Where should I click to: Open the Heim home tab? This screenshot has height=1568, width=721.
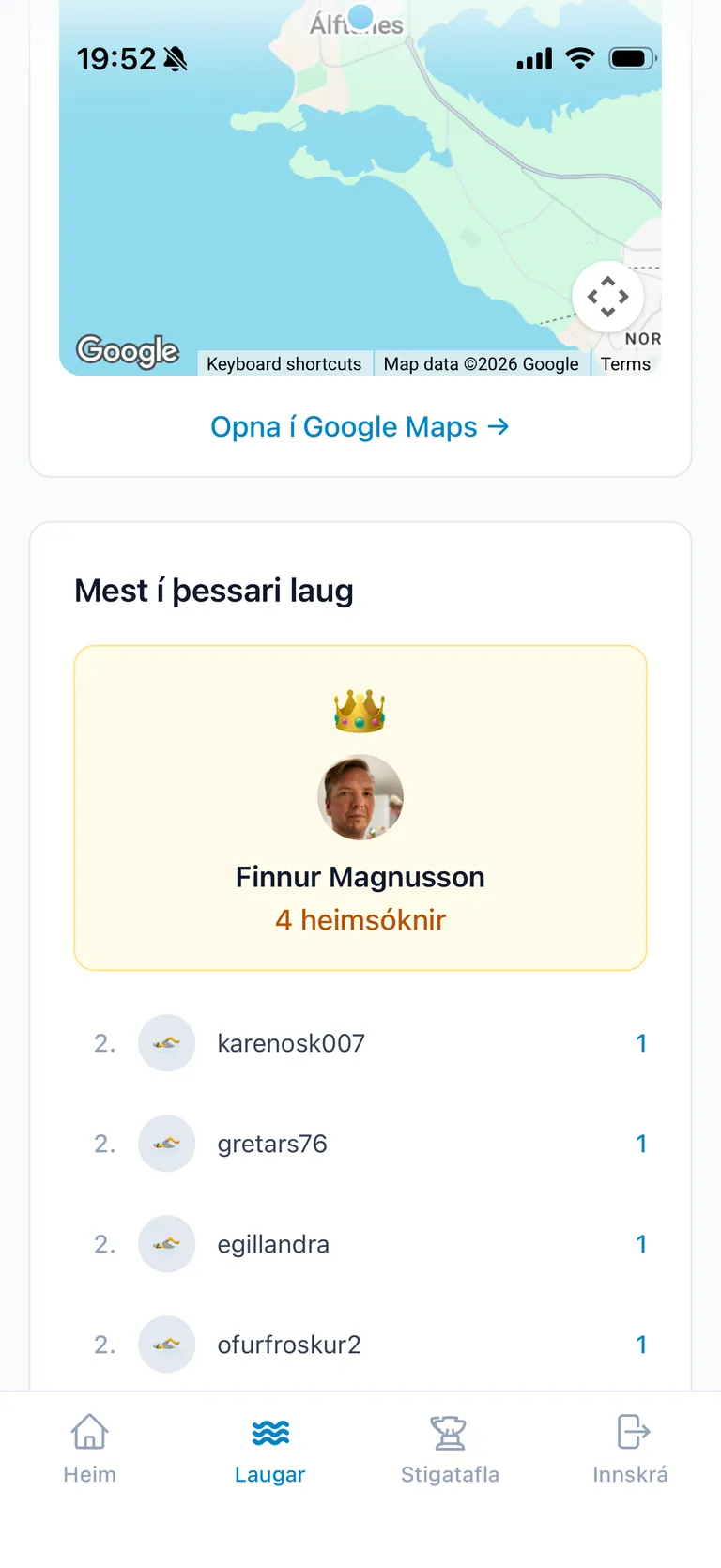point(89,1448)
